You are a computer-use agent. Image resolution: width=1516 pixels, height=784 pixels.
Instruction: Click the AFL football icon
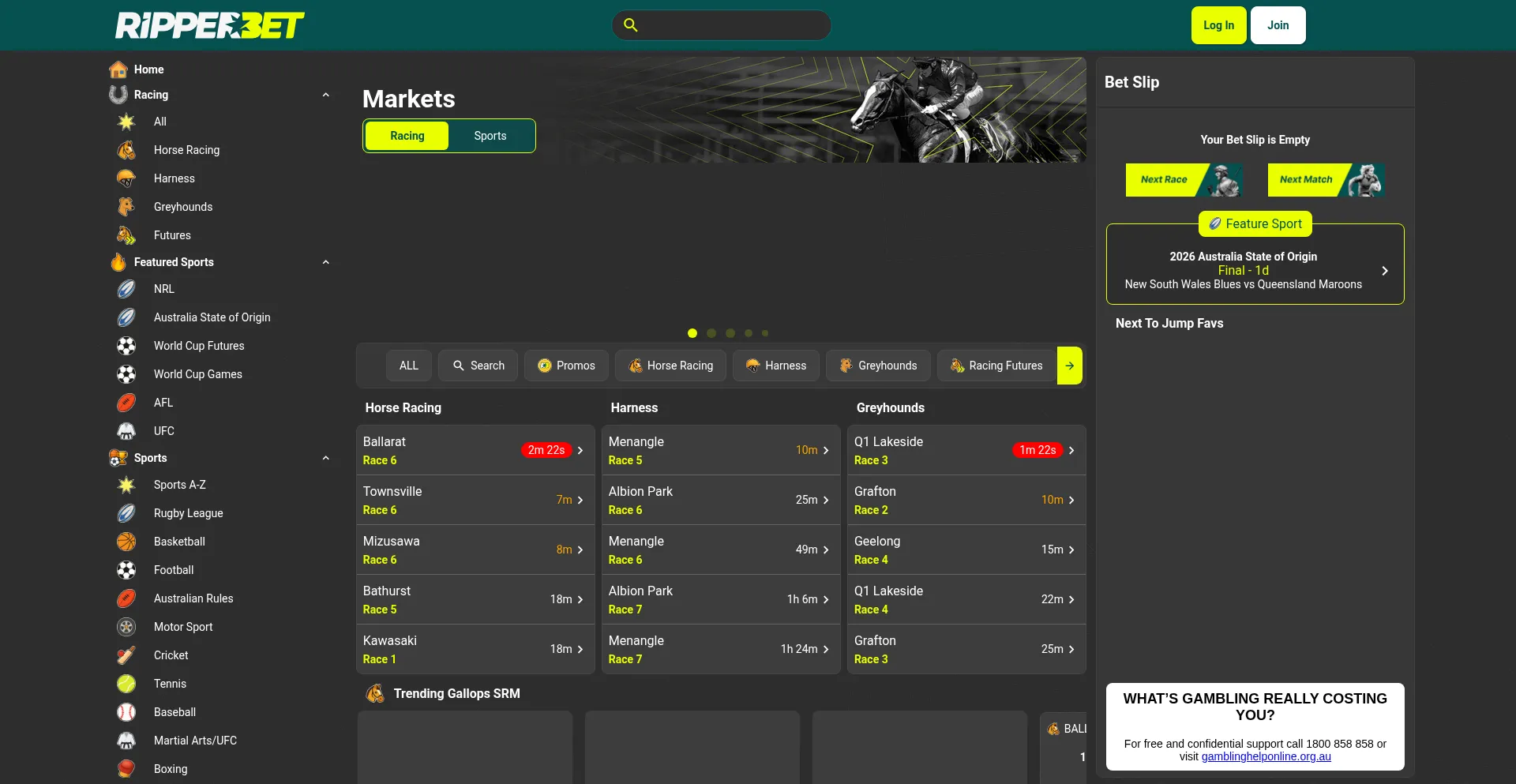(126, 403)
